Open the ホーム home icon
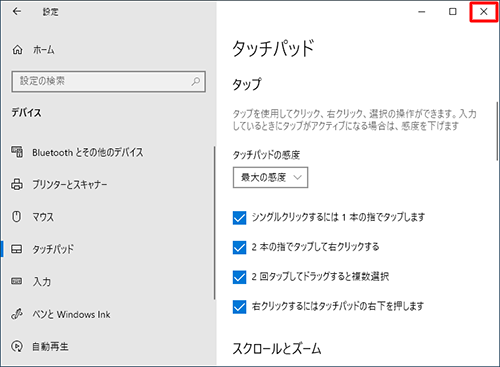 (17, 50)
